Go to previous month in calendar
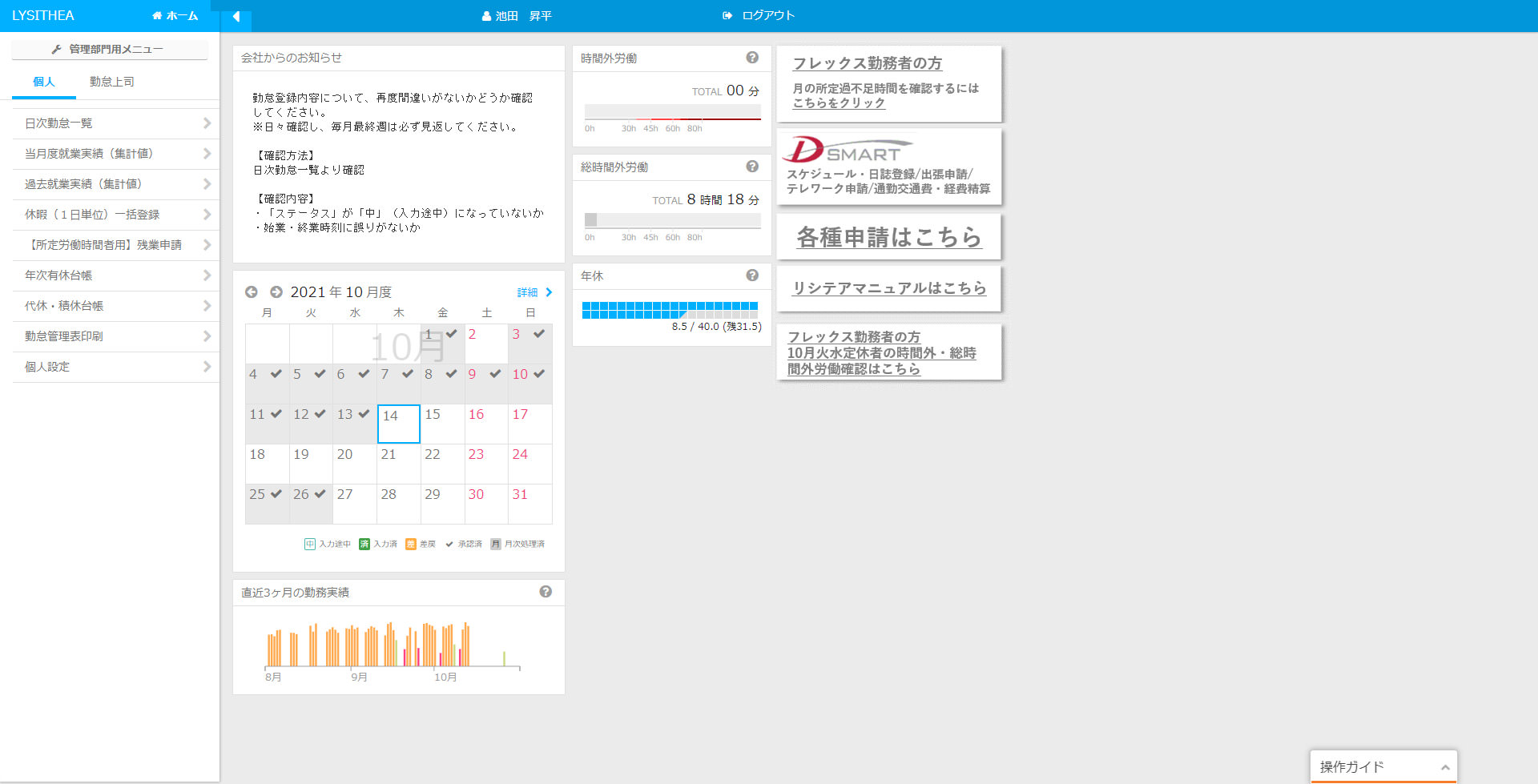 click(x=252, y=292)
